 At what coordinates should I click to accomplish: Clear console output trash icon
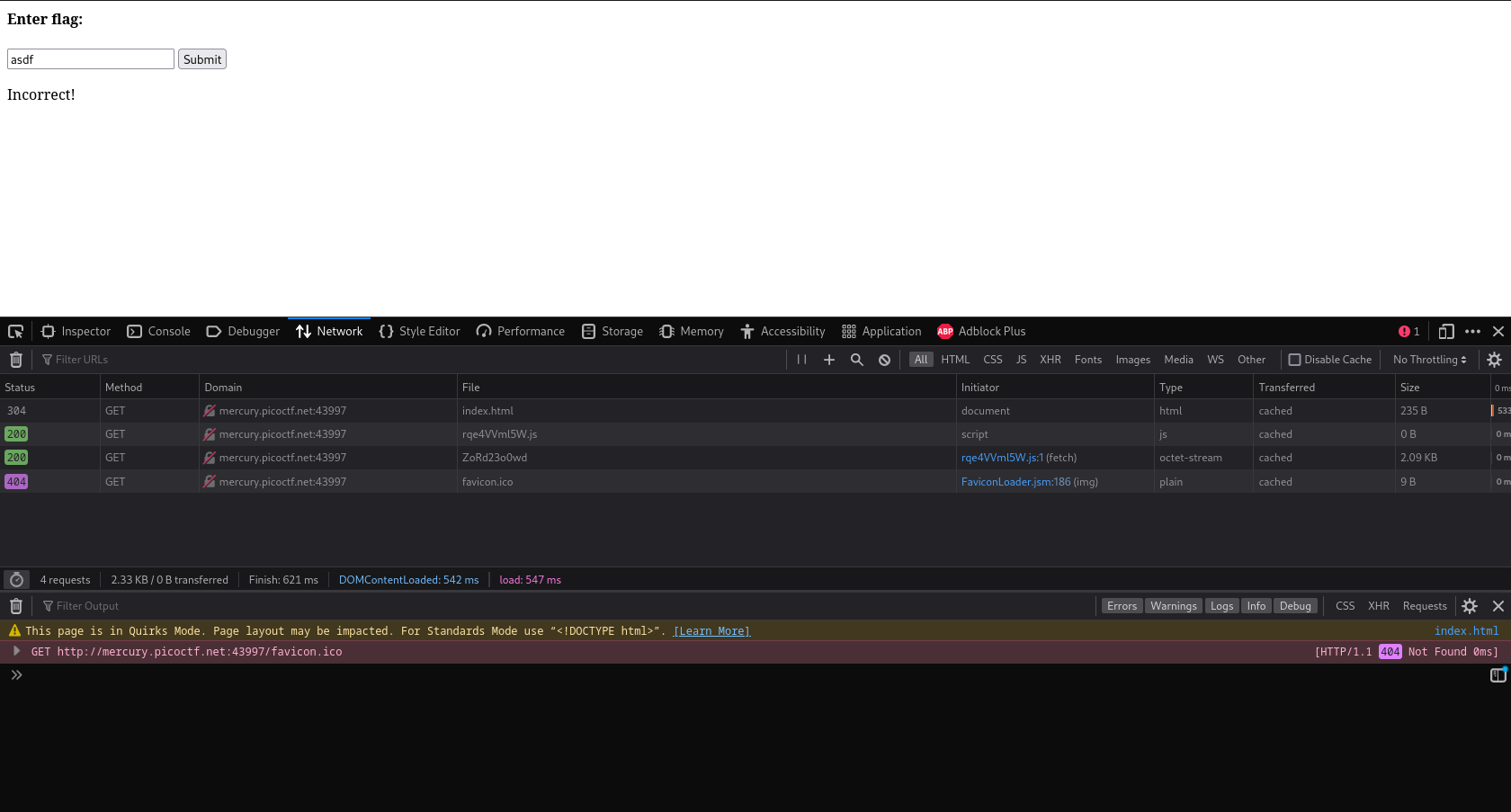16,606
